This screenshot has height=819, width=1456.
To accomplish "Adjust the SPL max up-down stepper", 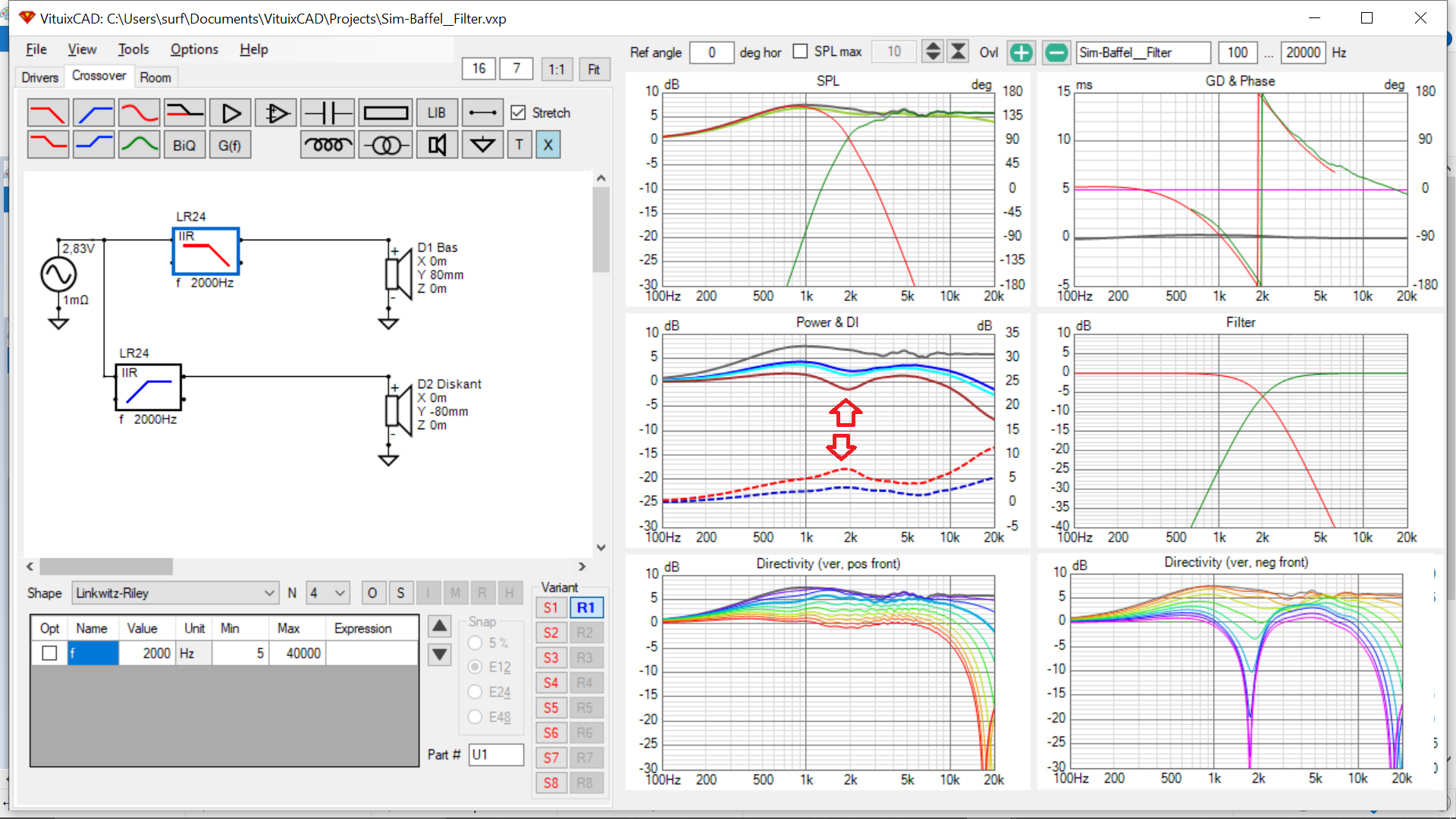I will [933, 52].
